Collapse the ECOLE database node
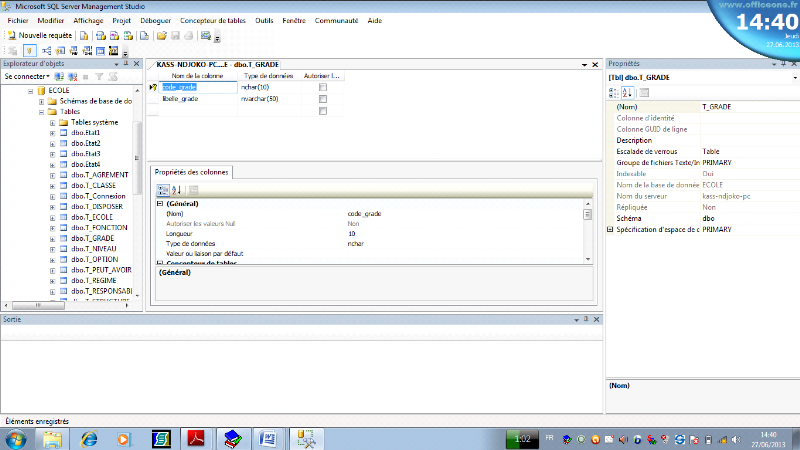The width and height of the screenshot is (800, 450). (30, 90)
